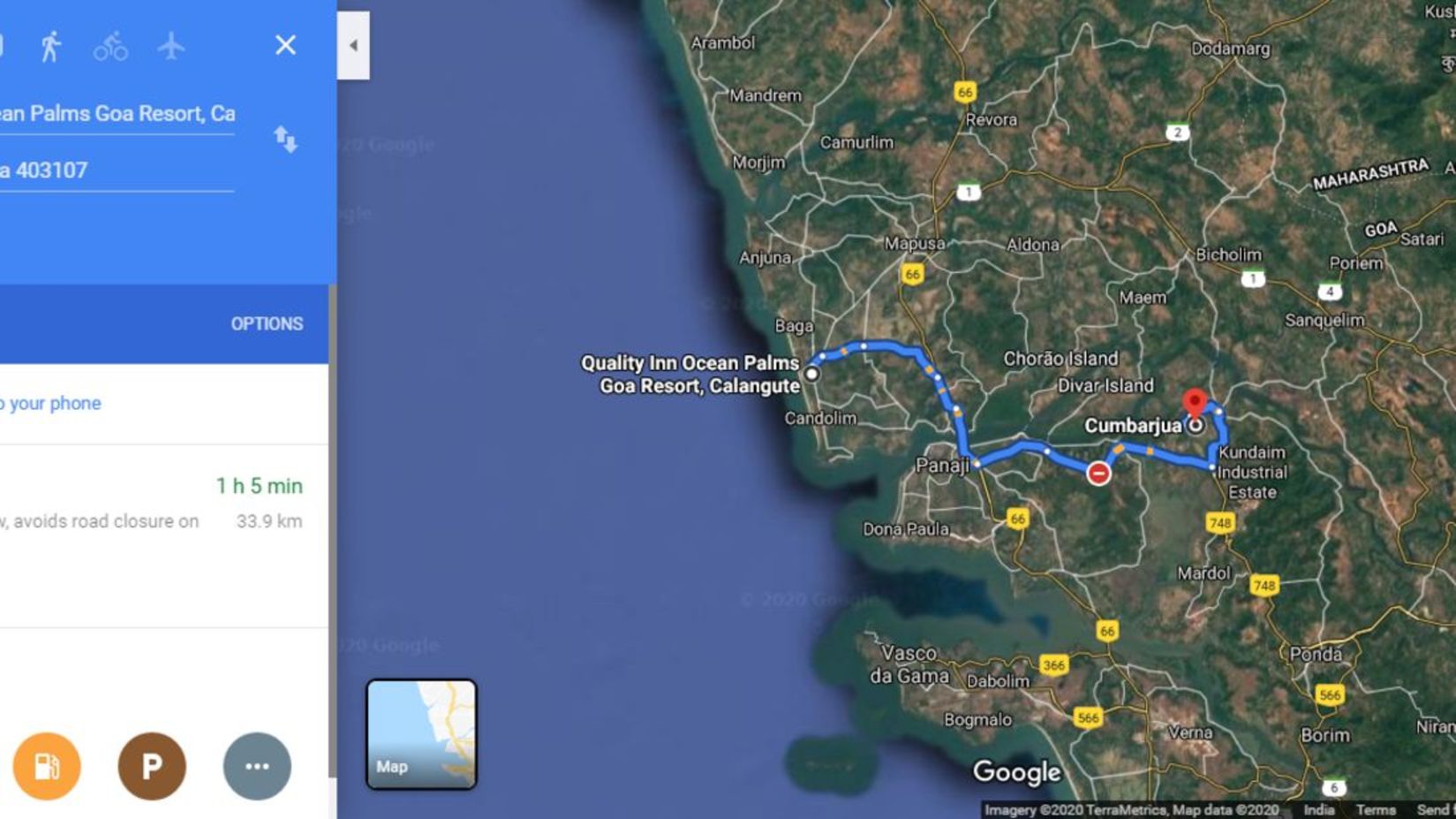
Task: Click the Ocean Palms Goa Resort origin field
Action: click(x=117, y=114)
